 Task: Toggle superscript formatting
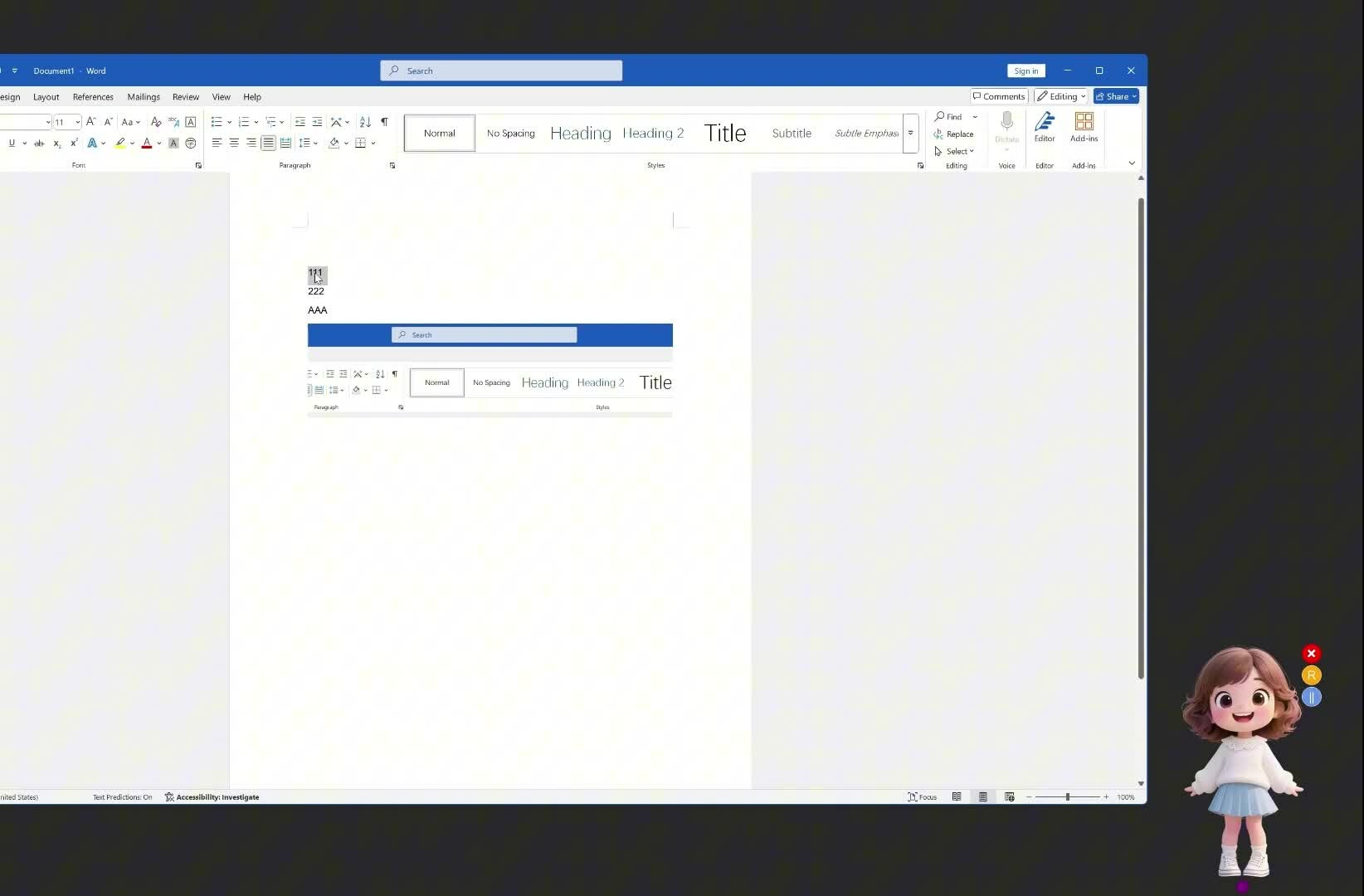74,143
